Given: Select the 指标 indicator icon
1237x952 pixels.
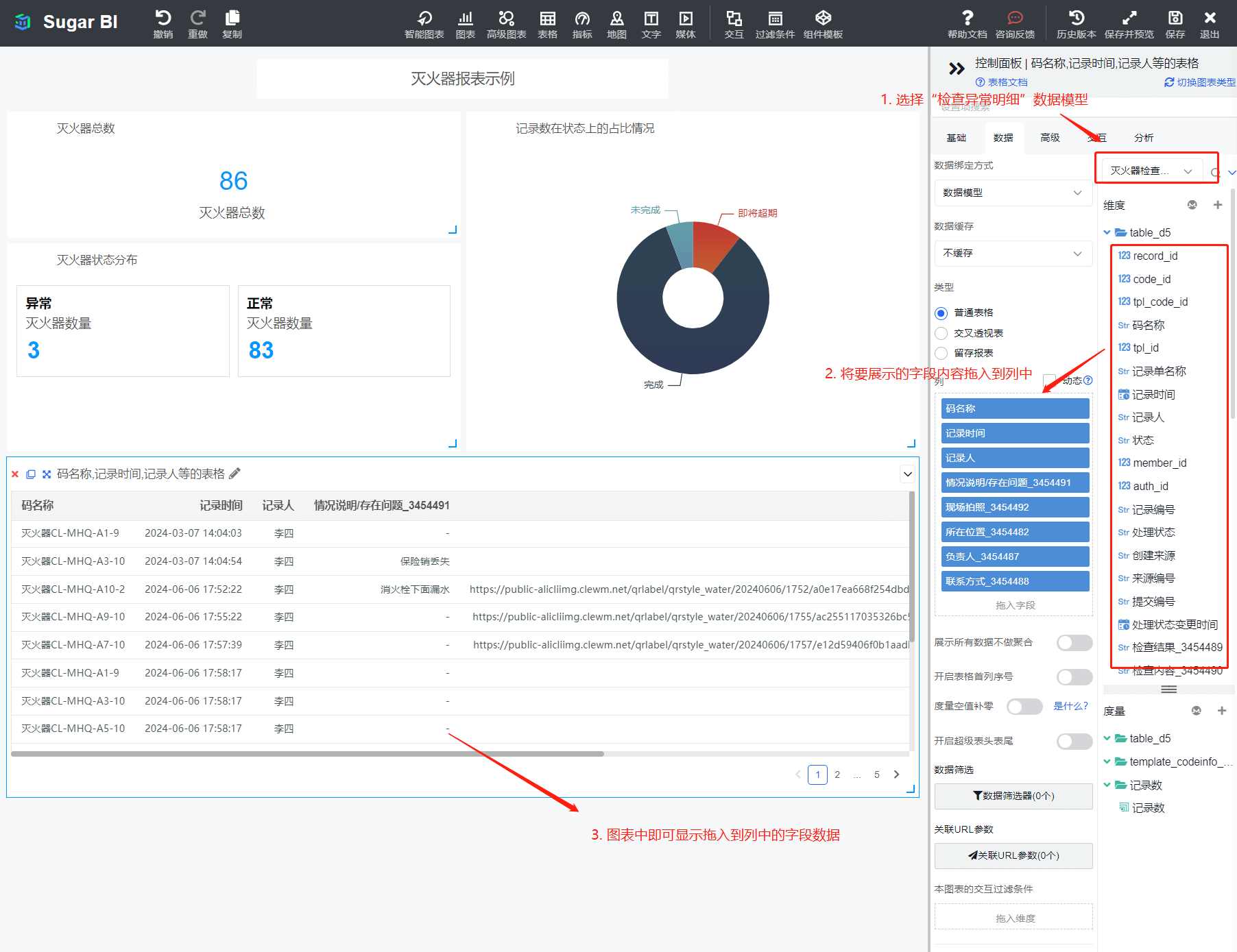Looking at the screenshot, I should (x=581, y=18).
